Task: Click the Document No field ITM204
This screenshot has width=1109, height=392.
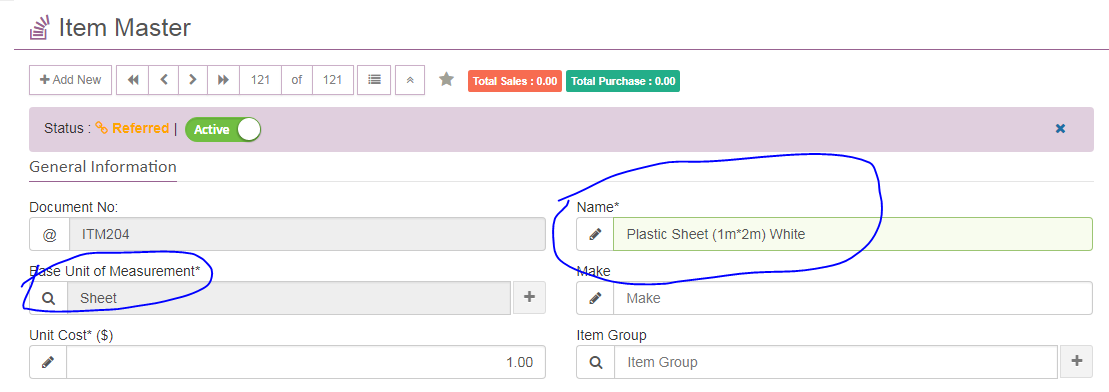Action: pyautogui.click(x=306, y=234)
